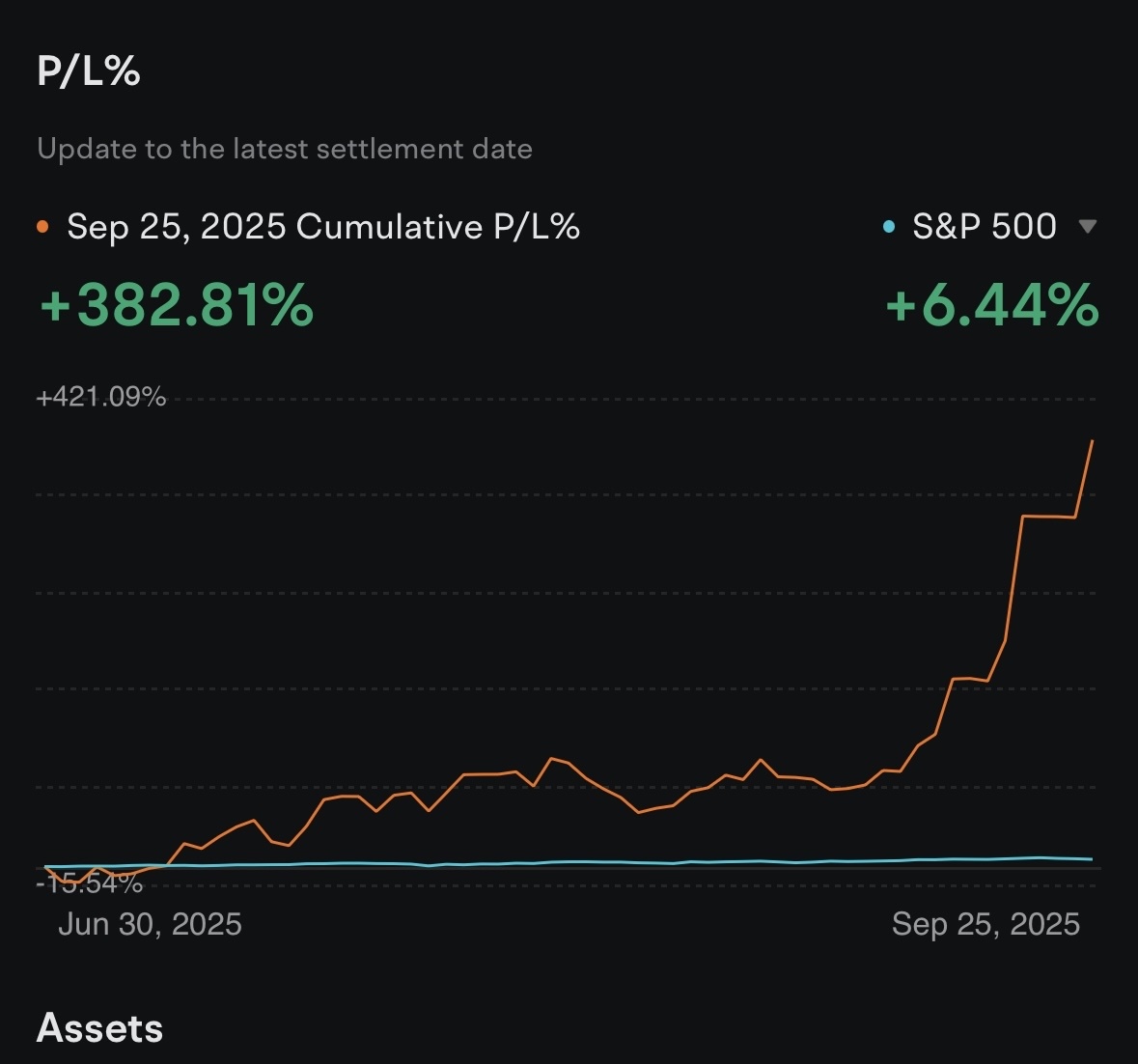Open the S&P 500 benchmark dropdown arrow
The height and width of the screenshot is (1064, 1138).
point(1087,227)
